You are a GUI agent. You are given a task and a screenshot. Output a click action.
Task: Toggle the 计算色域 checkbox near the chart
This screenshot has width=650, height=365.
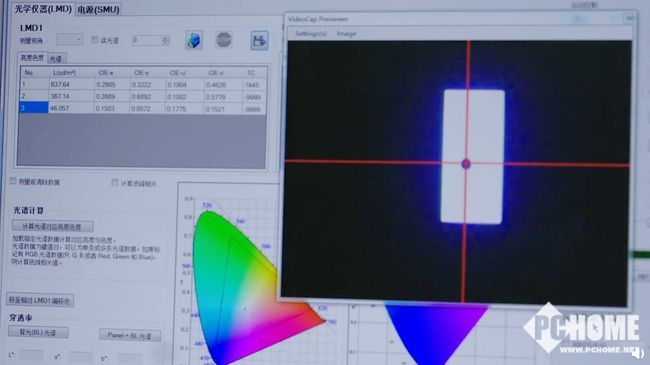[x=115, y=182]
